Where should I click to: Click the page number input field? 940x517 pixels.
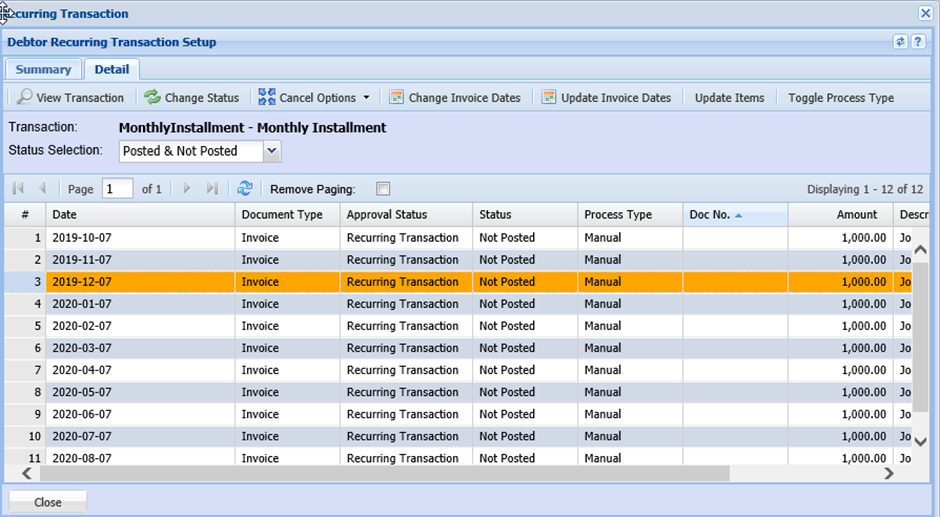(x=117, y=189)
